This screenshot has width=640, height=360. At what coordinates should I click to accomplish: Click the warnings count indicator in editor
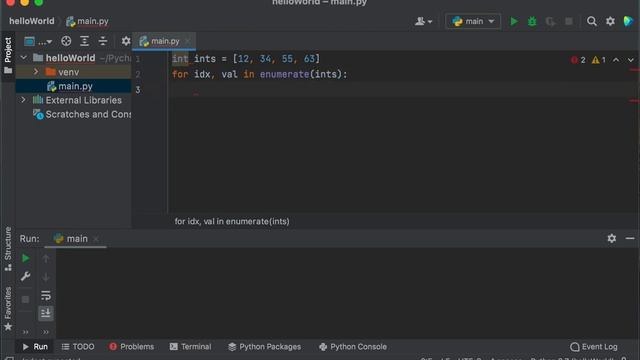(598, 60)
